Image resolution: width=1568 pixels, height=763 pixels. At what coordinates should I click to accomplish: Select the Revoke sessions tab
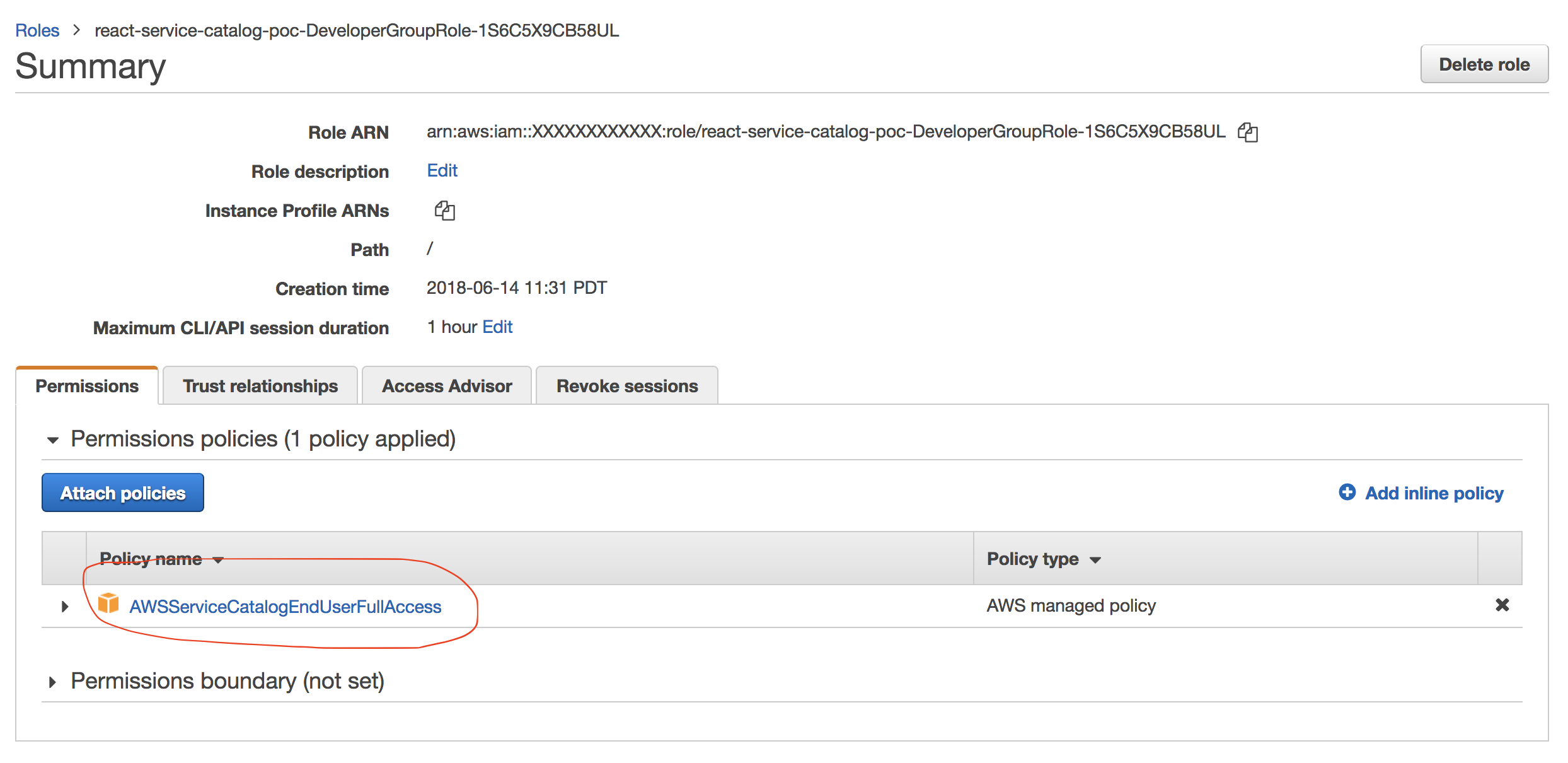pyautogui.click(x=626, y=386)
